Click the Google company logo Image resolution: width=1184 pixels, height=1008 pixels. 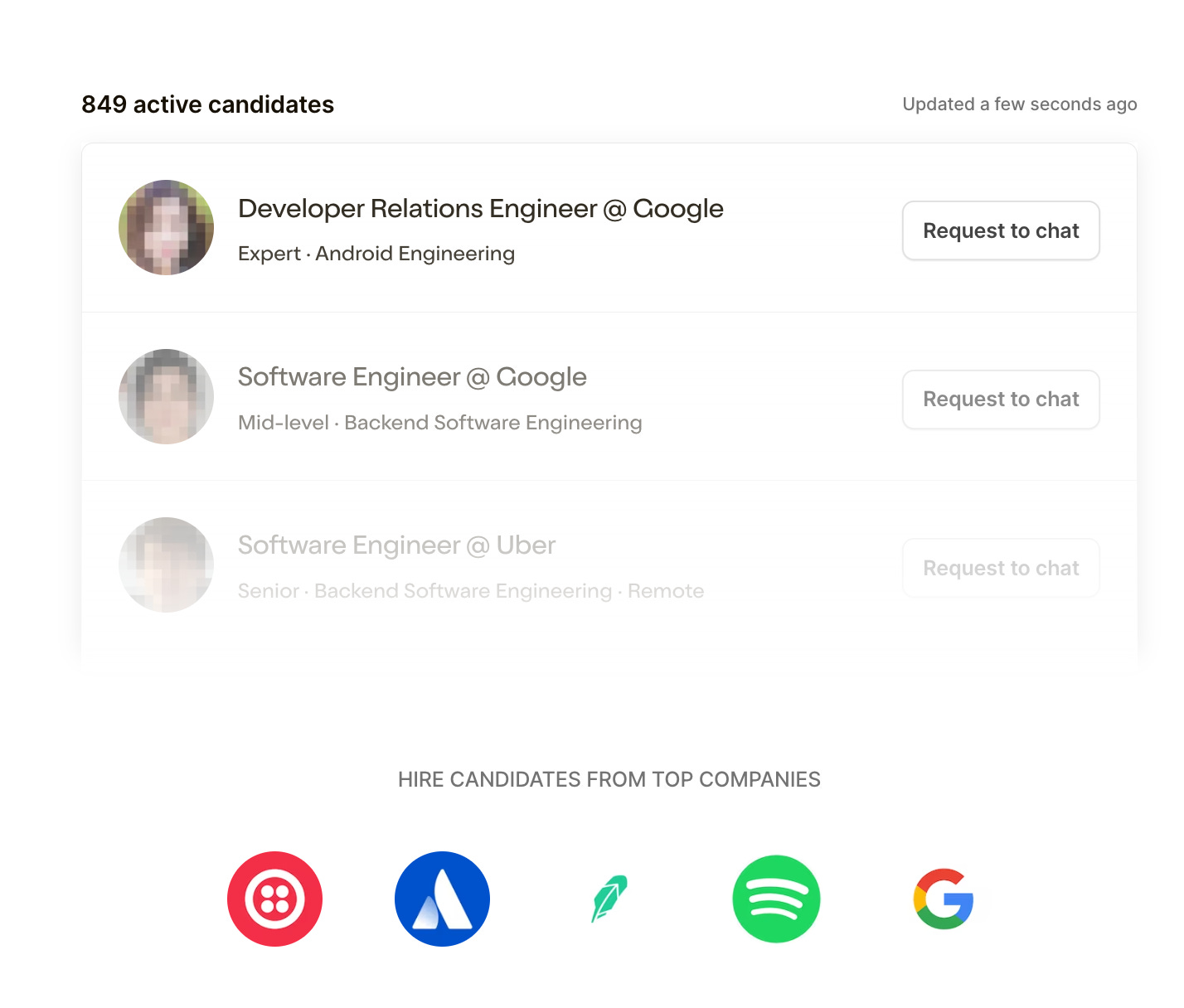point(943,899)
